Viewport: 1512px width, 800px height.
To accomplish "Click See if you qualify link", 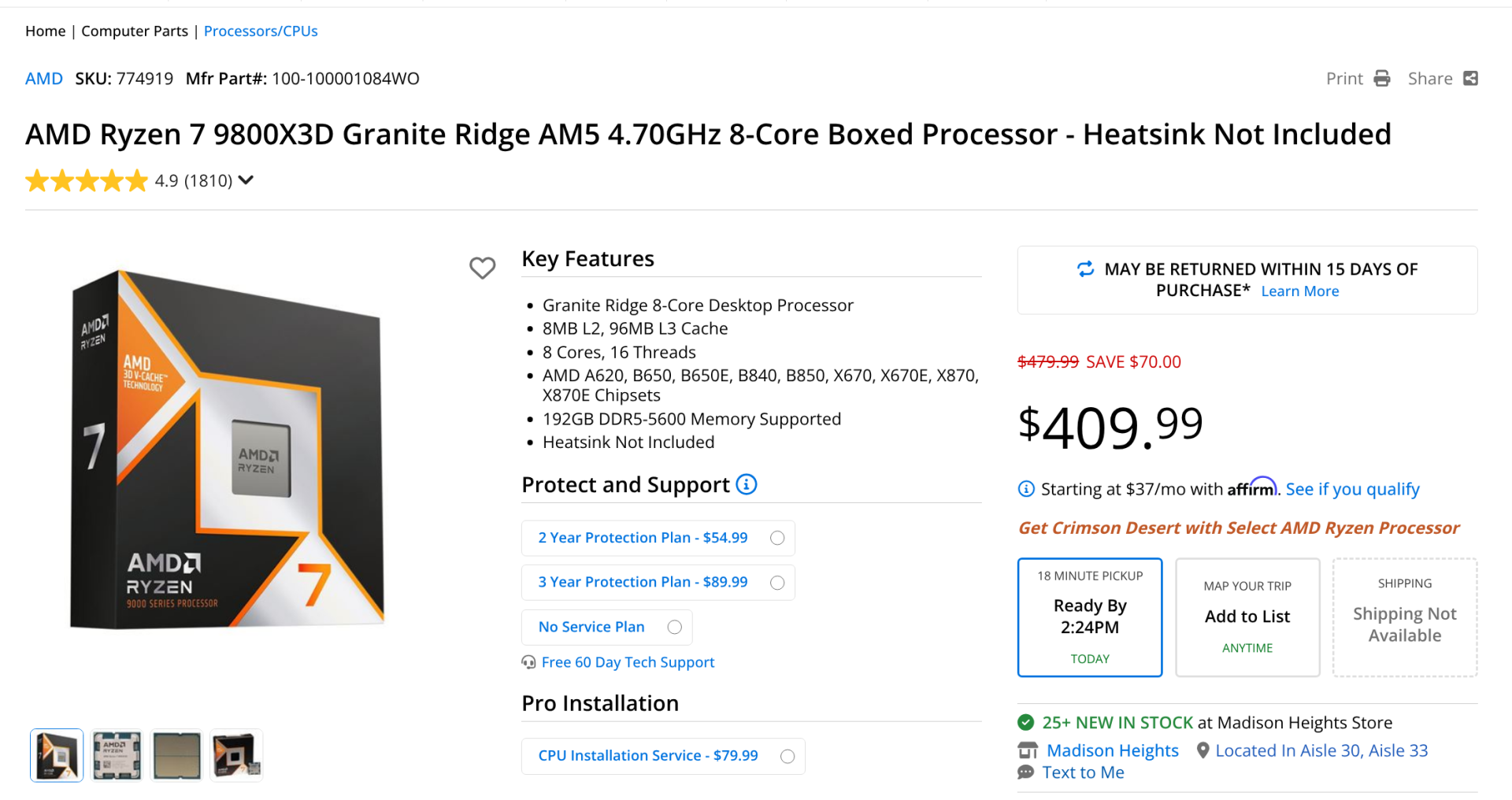I will (x=1352, y=489).
